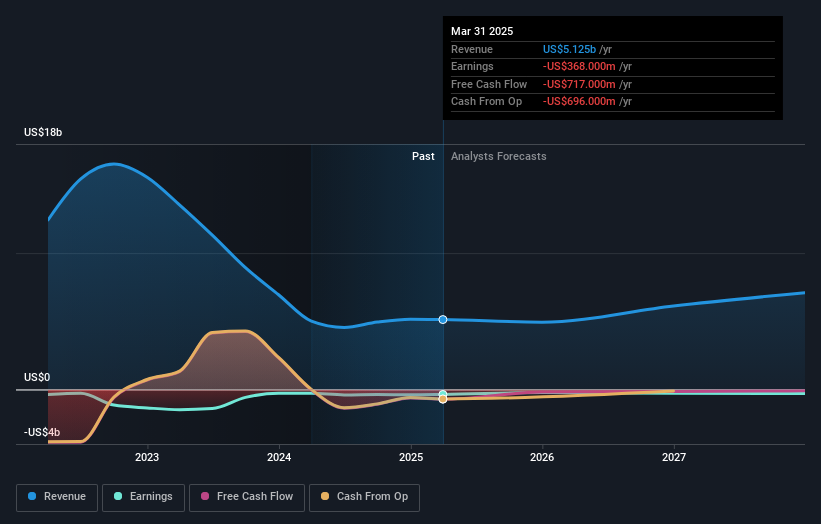
Task: Click the teal Earnings data point marker
Action: pos(443,394)
